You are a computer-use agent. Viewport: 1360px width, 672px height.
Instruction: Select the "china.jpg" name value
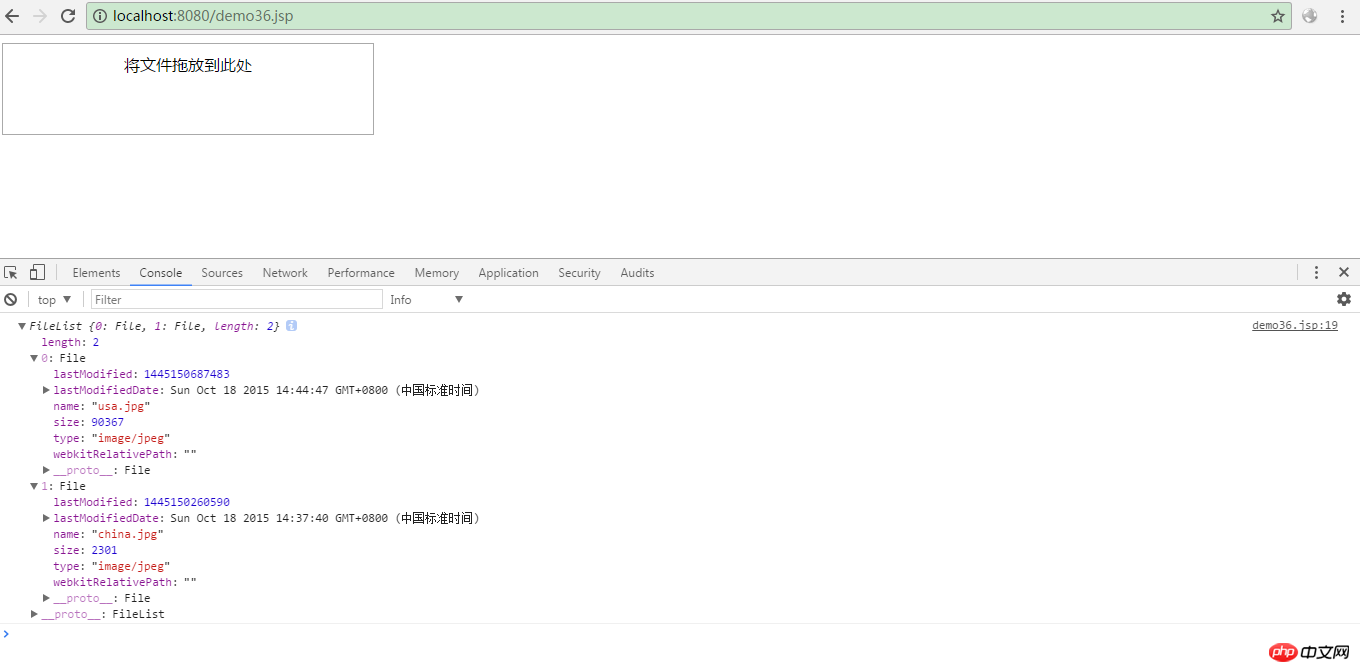(x=127, y=534)
